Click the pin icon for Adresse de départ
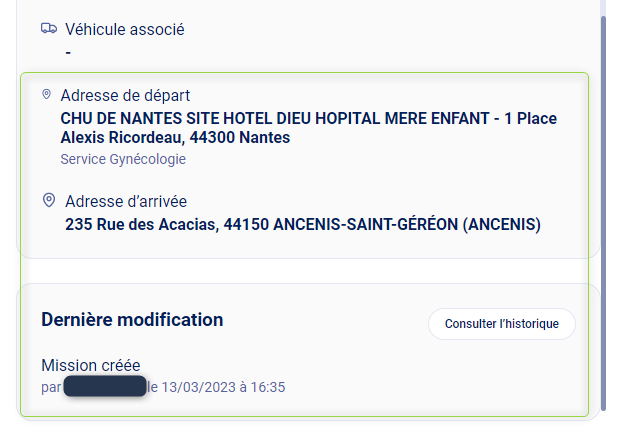621x439 pixels. (x=46, y=95)
